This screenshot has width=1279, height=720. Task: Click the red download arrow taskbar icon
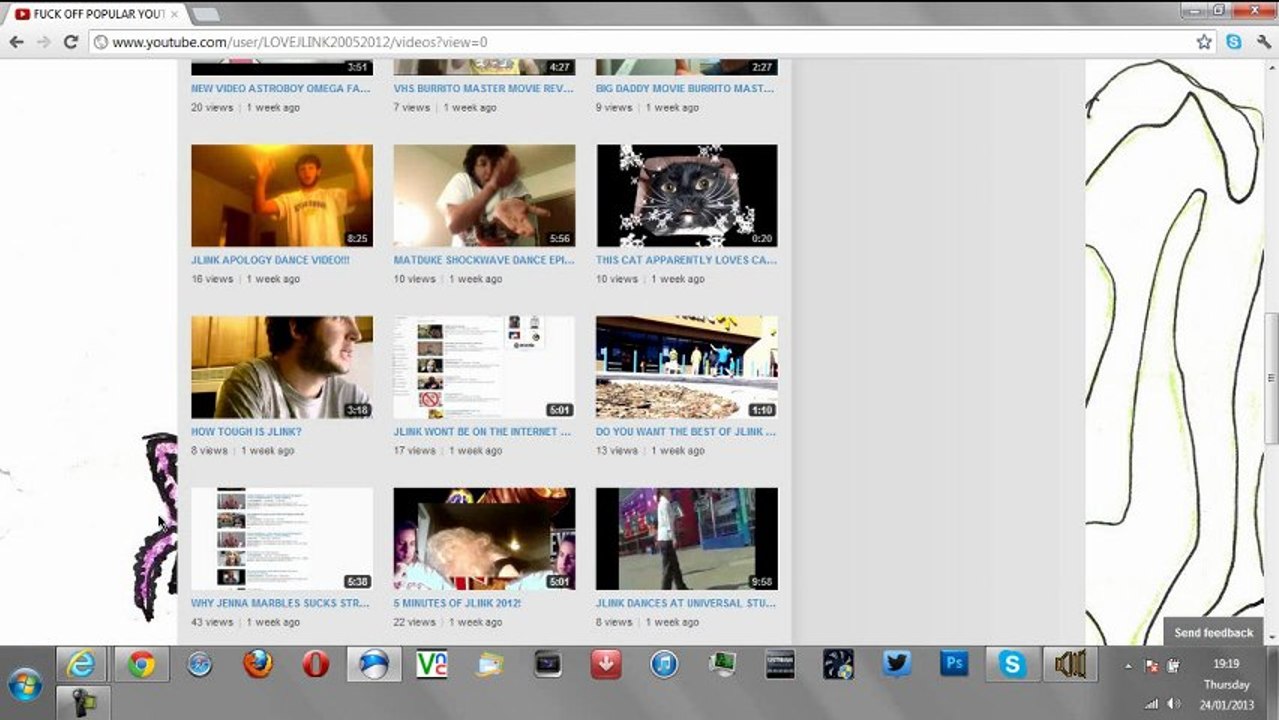pos(606,664)
